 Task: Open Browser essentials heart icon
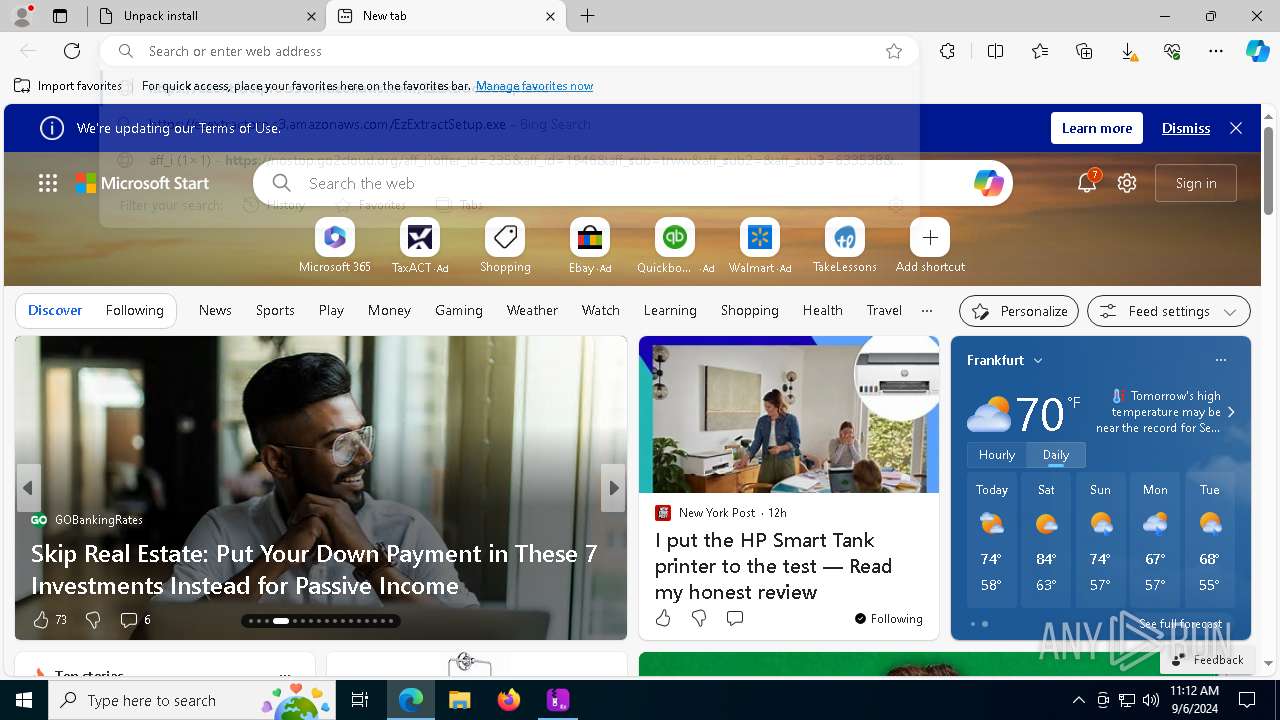tap(1172, 51)
